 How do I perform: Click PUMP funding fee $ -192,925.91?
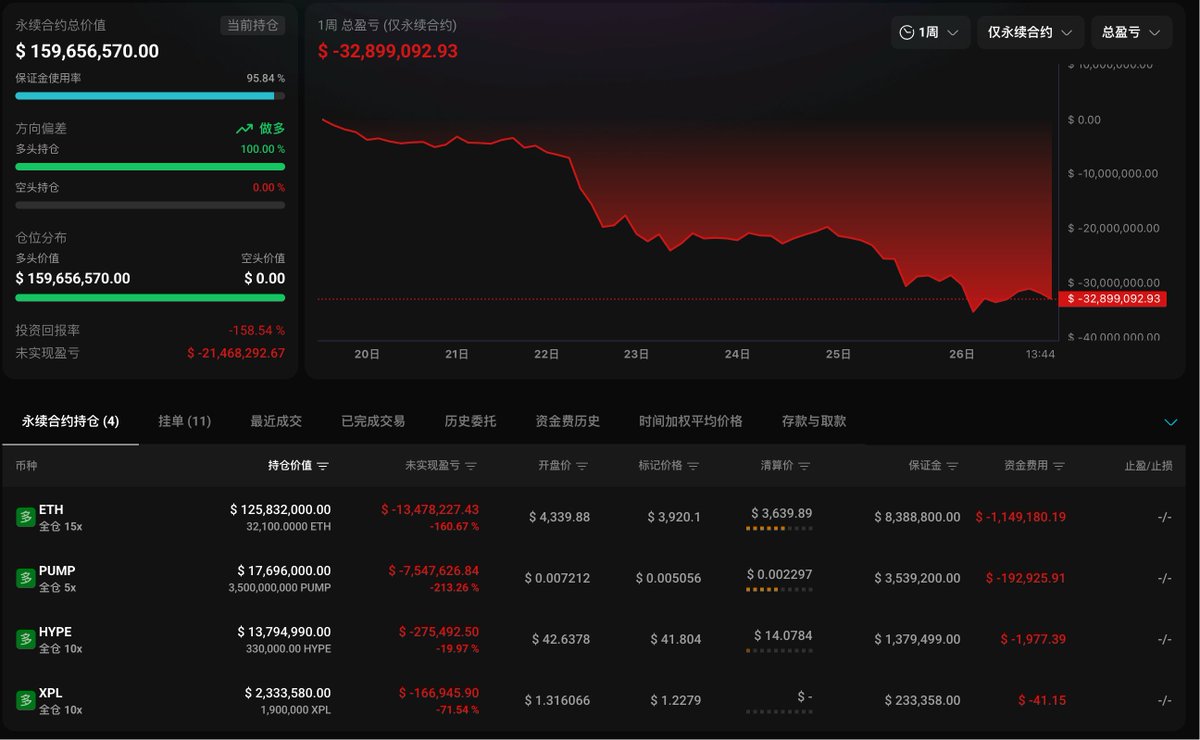click(x=1026, y=578)
